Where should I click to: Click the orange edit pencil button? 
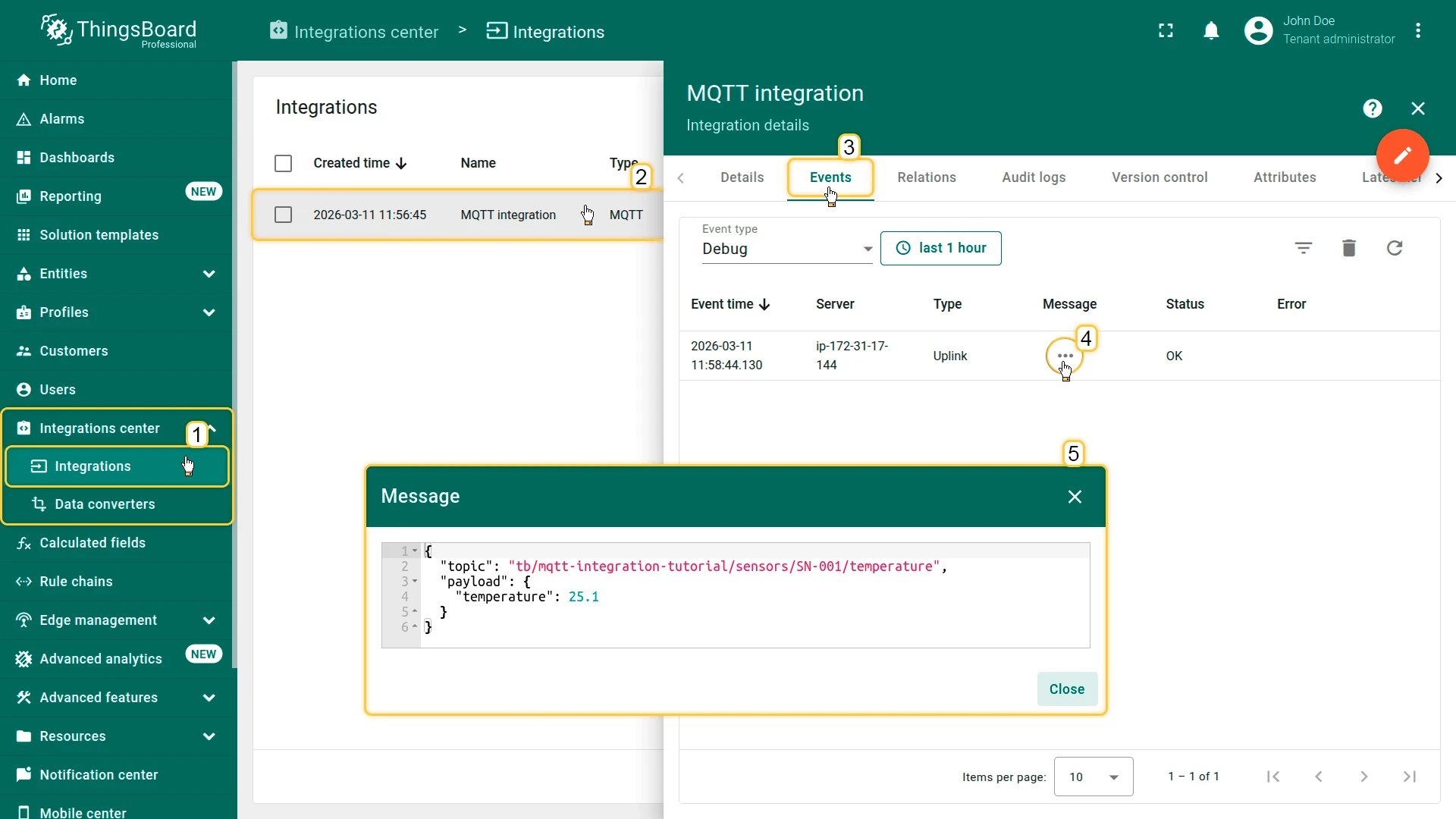[1403, 155]
